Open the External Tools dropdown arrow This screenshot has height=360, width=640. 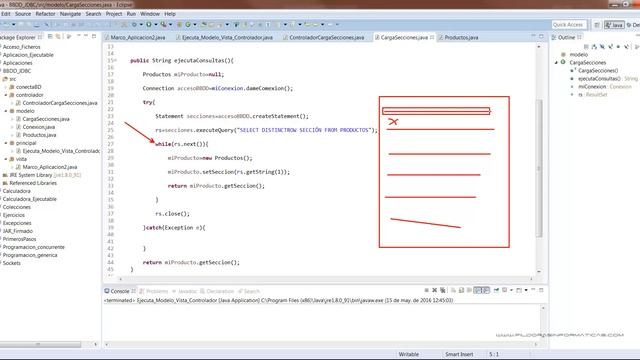point(171,24)
